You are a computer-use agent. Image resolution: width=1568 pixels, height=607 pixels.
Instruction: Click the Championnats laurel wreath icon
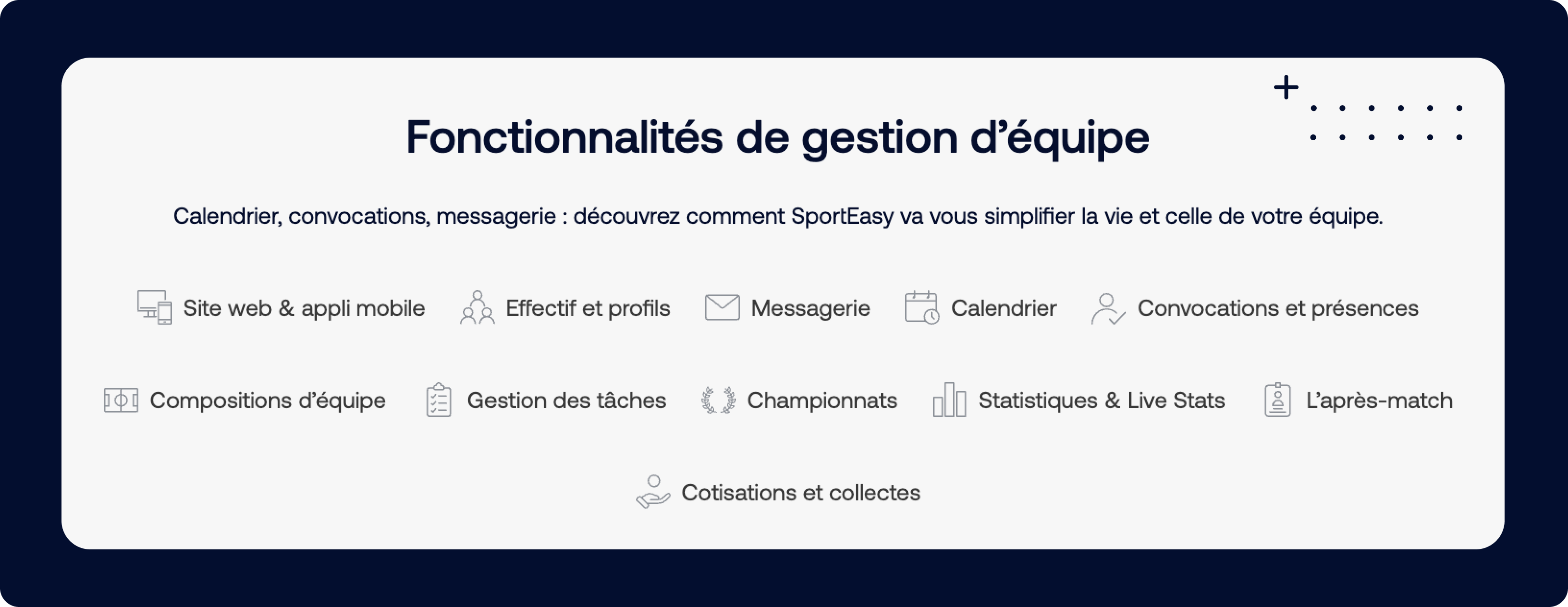[718, 400]
